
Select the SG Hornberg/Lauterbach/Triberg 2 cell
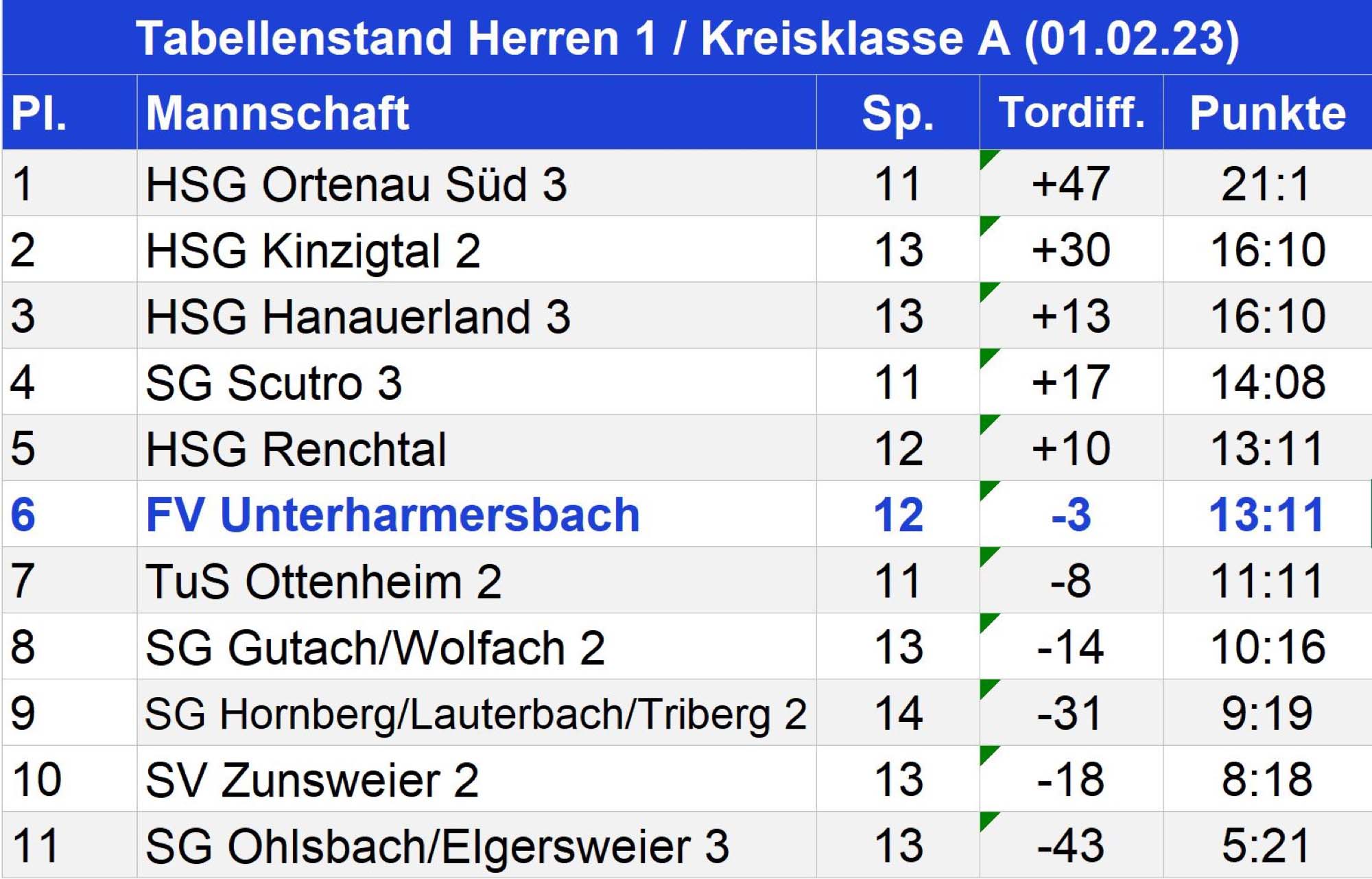pos(475,714)
